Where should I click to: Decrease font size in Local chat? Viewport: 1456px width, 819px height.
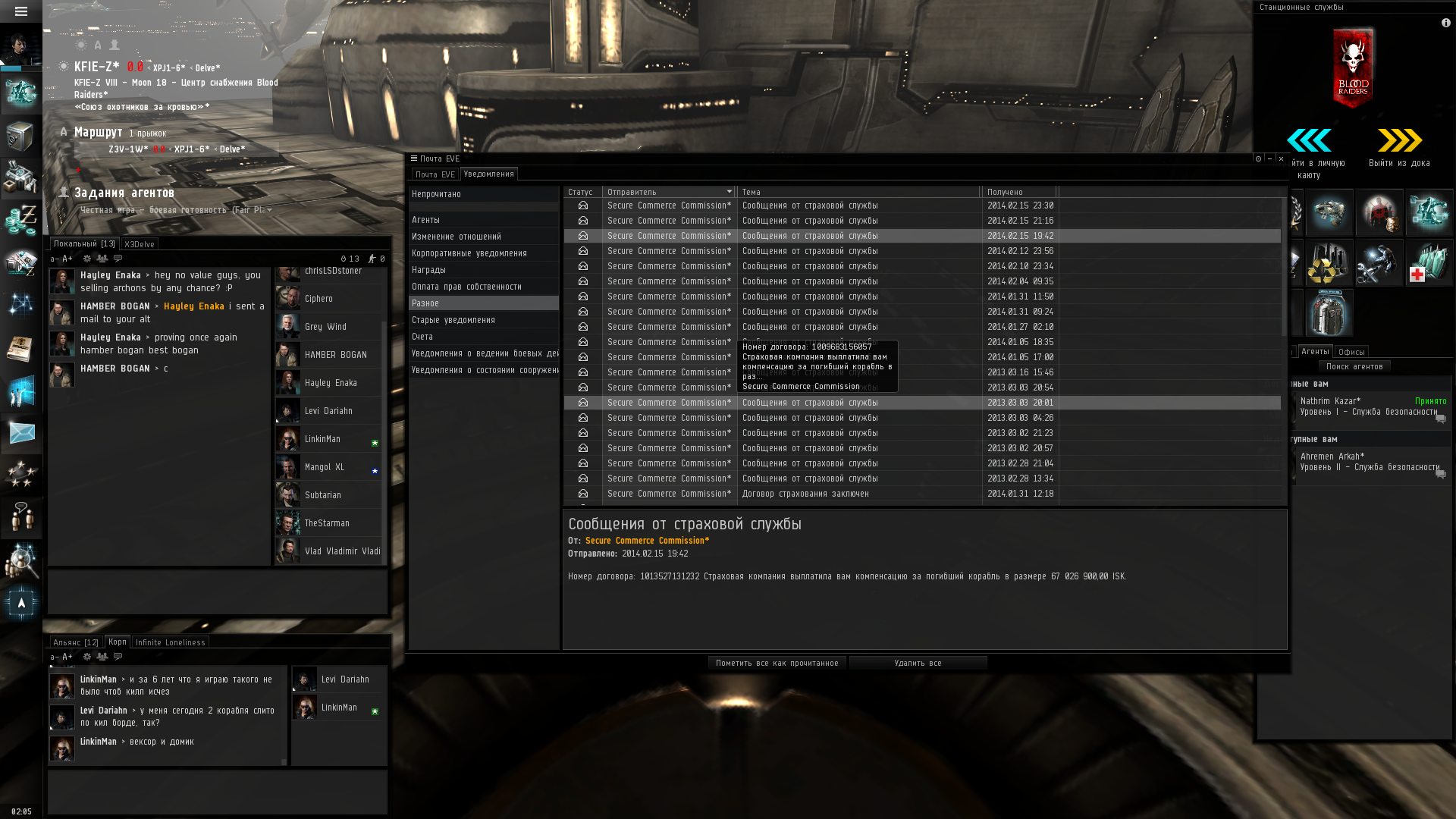54,259
